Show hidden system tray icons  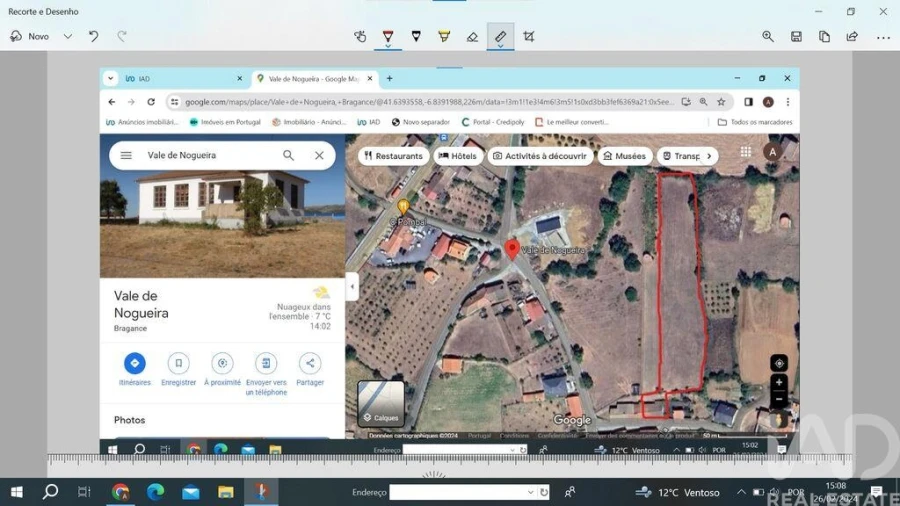[x=741, y=492]
